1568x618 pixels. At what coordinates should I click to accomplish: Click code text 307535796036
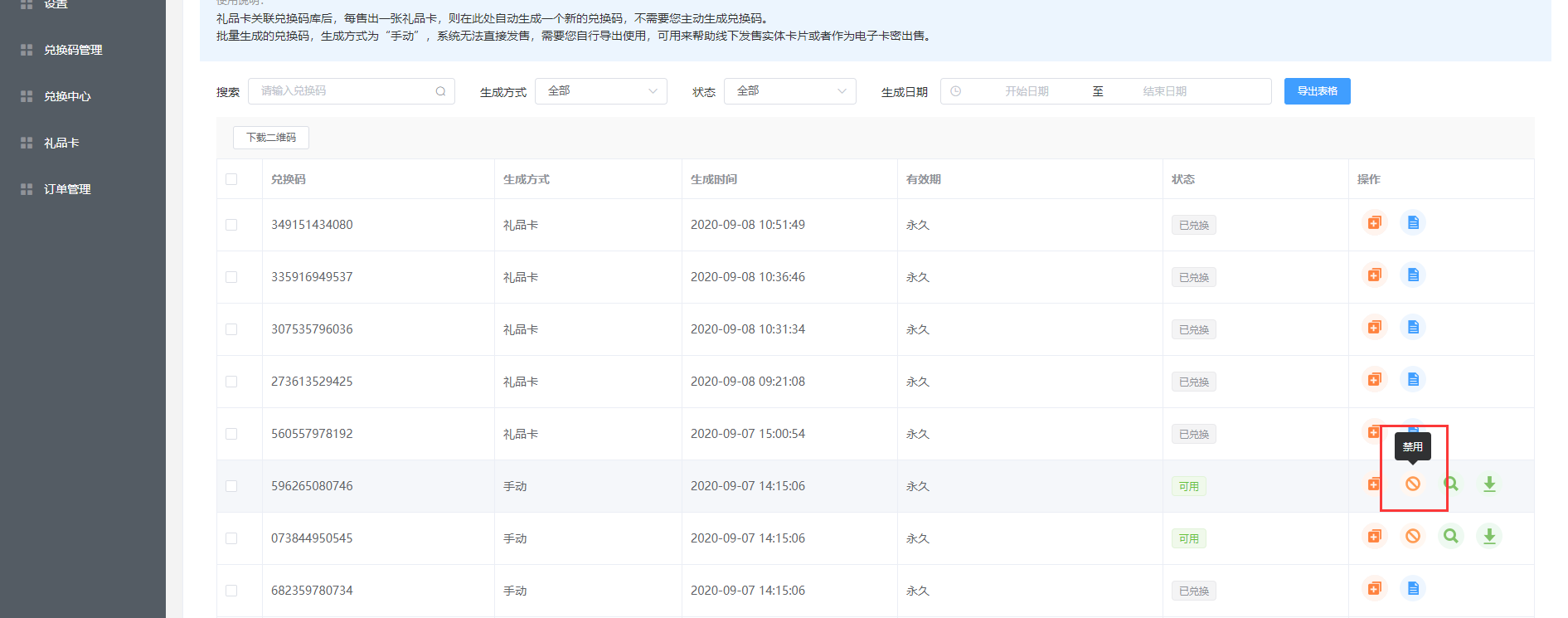click(x=312, y=329)
